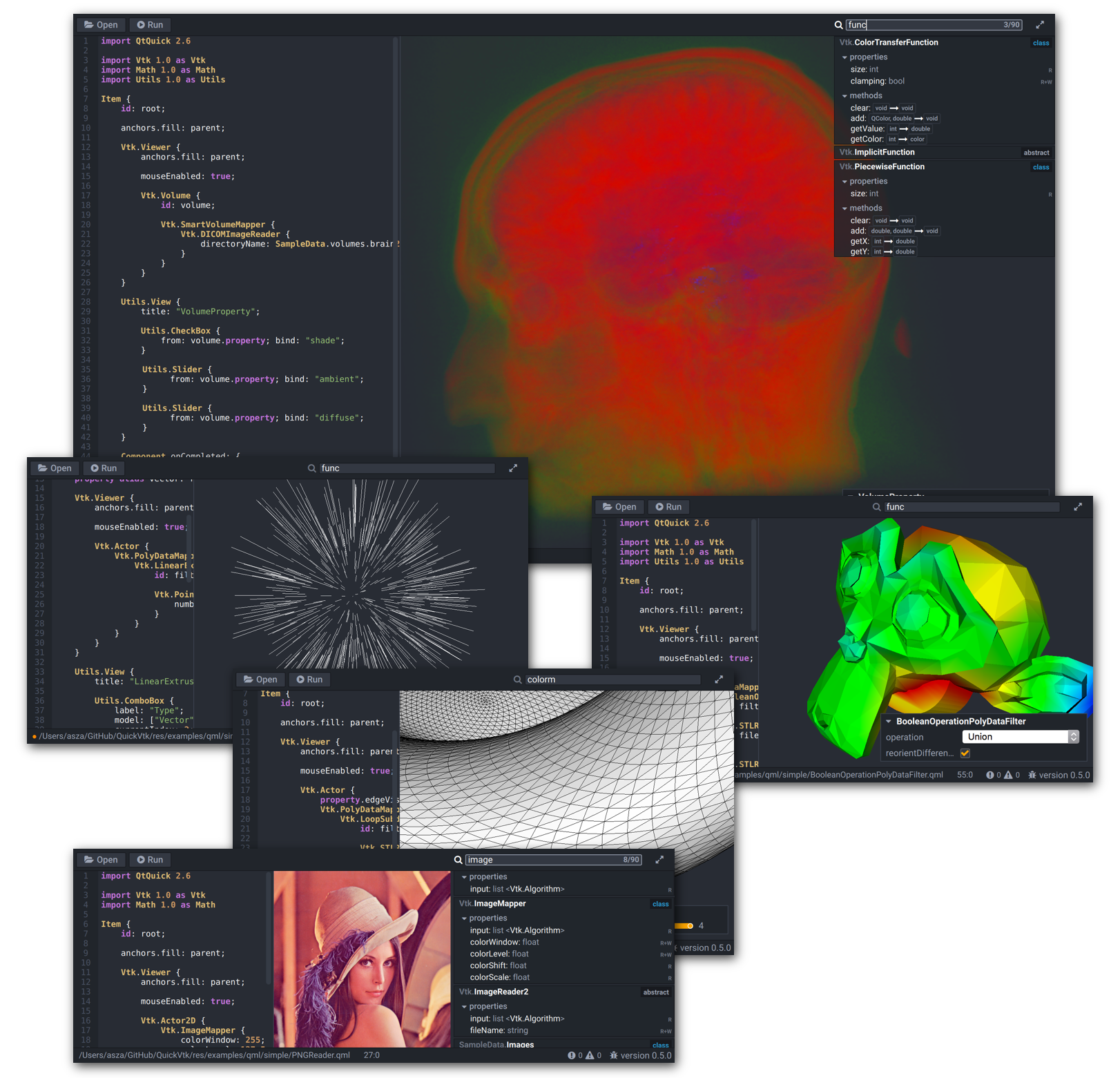Click expand arrows icon beside the image search
The height and width of the screenshot is (1078, 1120).
[659, 860]
